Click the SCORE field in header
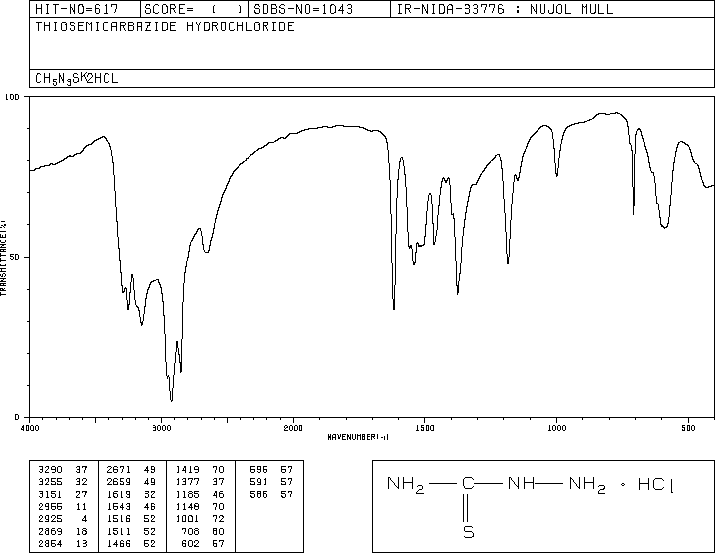 (193, 9)
